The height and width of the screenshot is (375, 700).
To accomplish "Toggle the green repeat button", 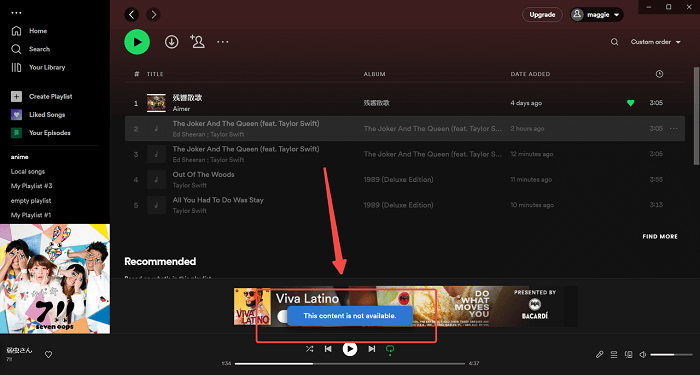I will click(x=390, y=350).
